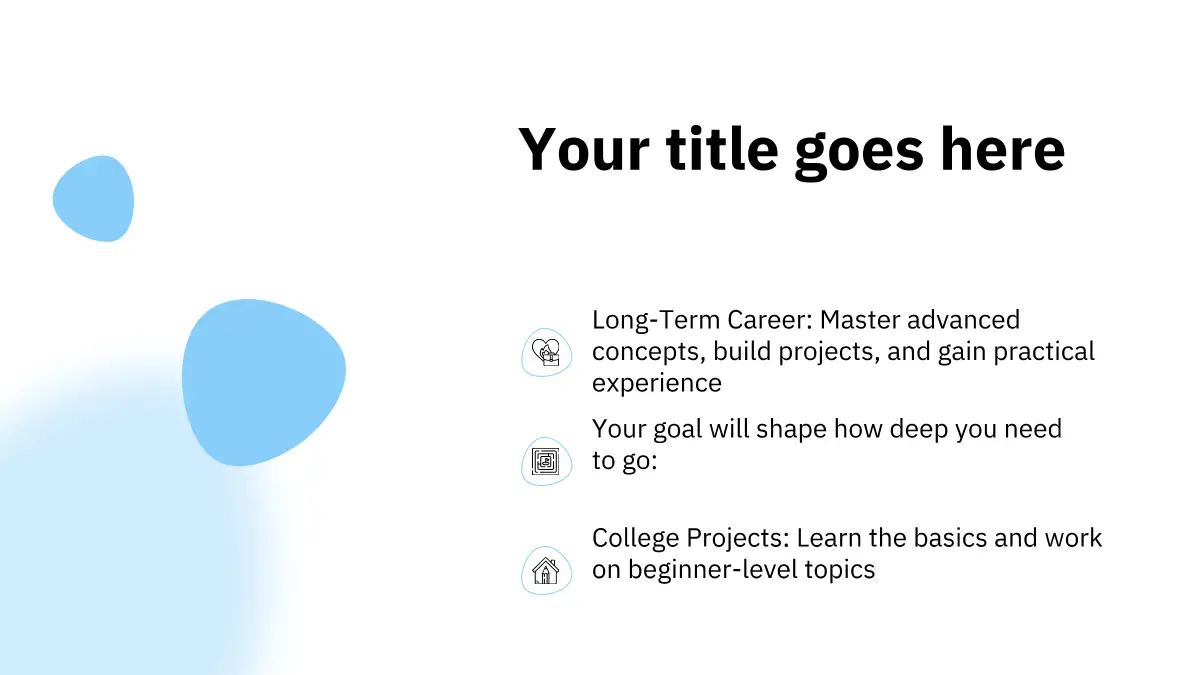The image size is (1200, 675).
Task: Click 'beginner-level topics' text
Action: 750,570
